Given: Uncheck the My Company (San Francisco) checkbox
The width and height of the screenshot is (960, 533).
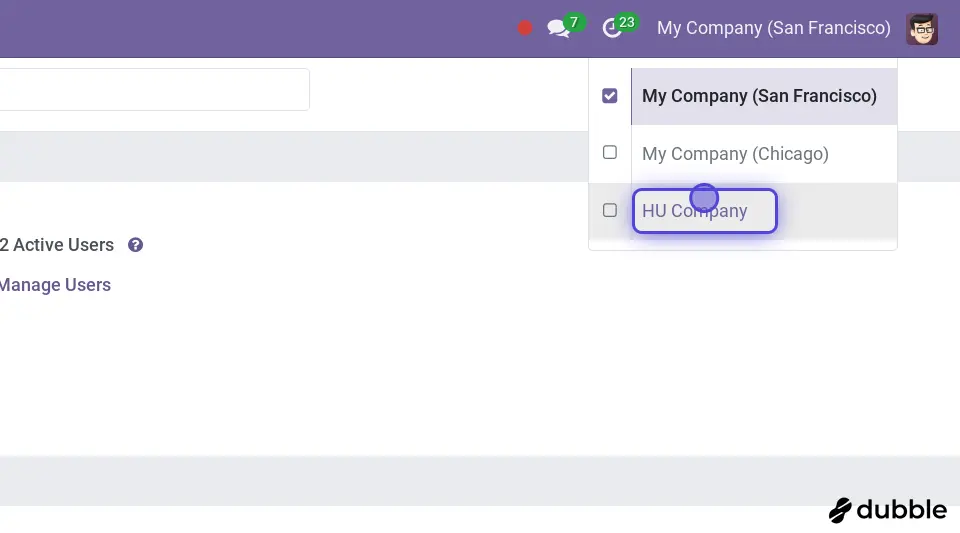Looking at the screenshot, I should coord(610,96).
